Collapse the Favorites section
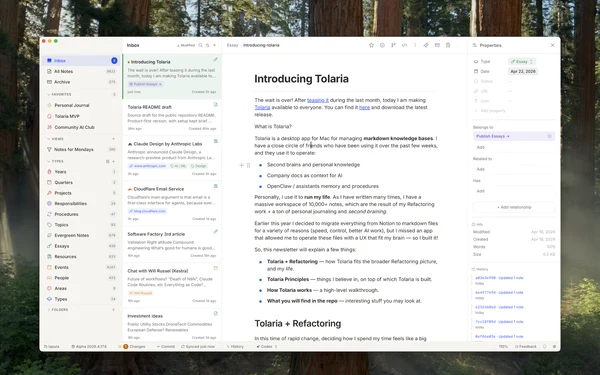600x375 pixels. click(59, 94)
